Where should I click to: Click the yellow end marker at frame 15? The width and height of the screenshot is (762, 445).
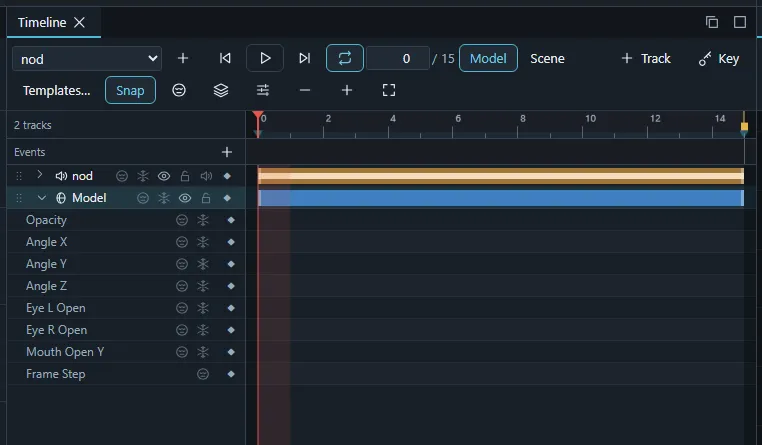(x=744, y=127)
